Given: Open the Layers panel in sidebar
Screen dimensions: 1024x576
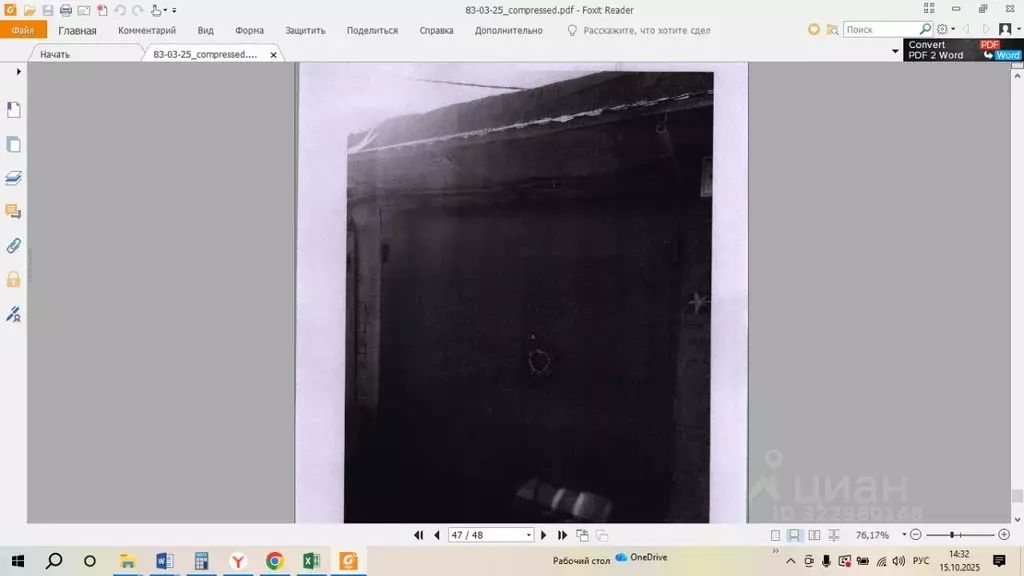Looking at the screenshot, I should click(x=14, y=178).
